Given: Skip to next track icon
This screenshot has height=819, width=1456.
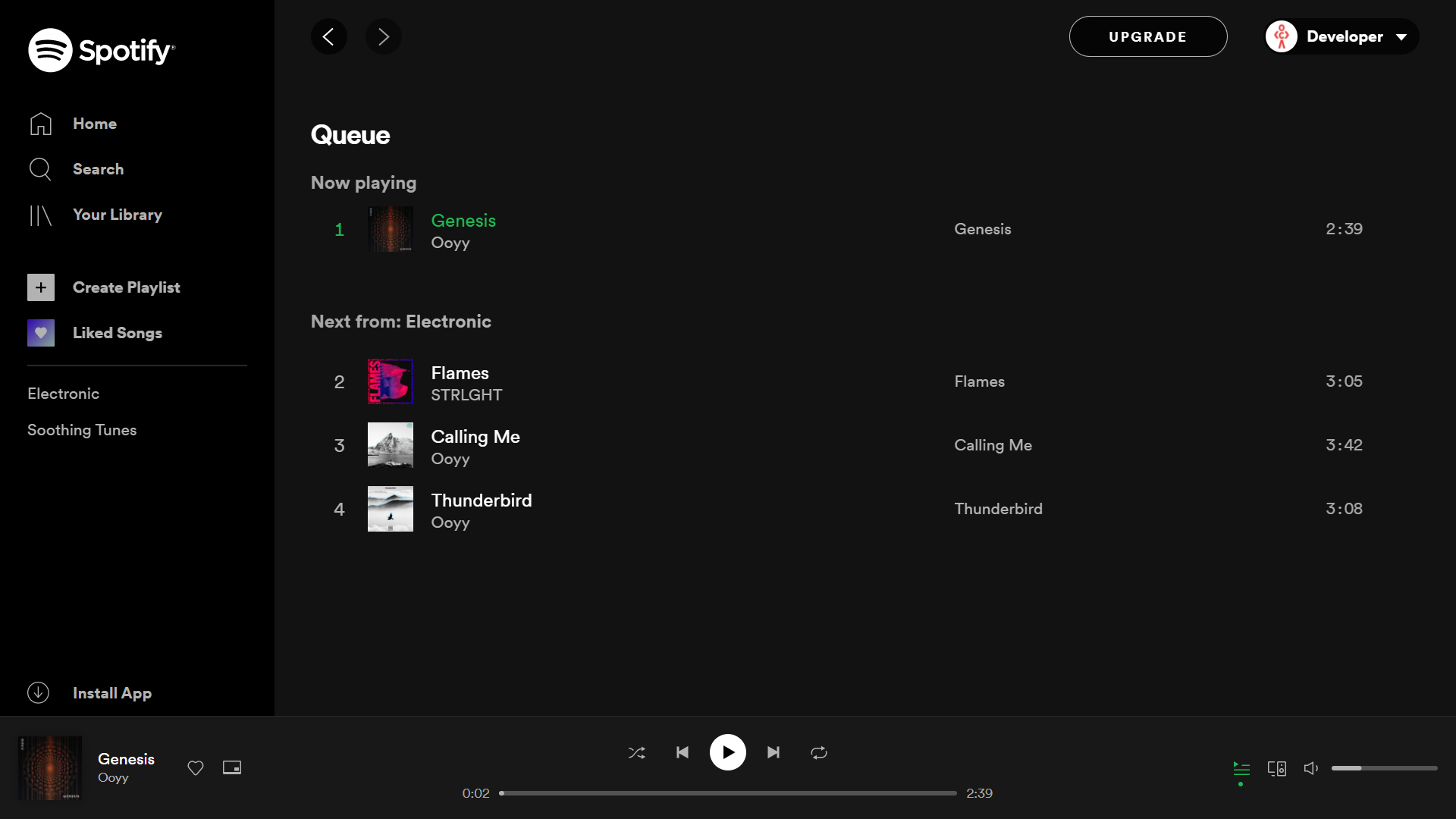Looking at the screenshot, I should (773, 752).
